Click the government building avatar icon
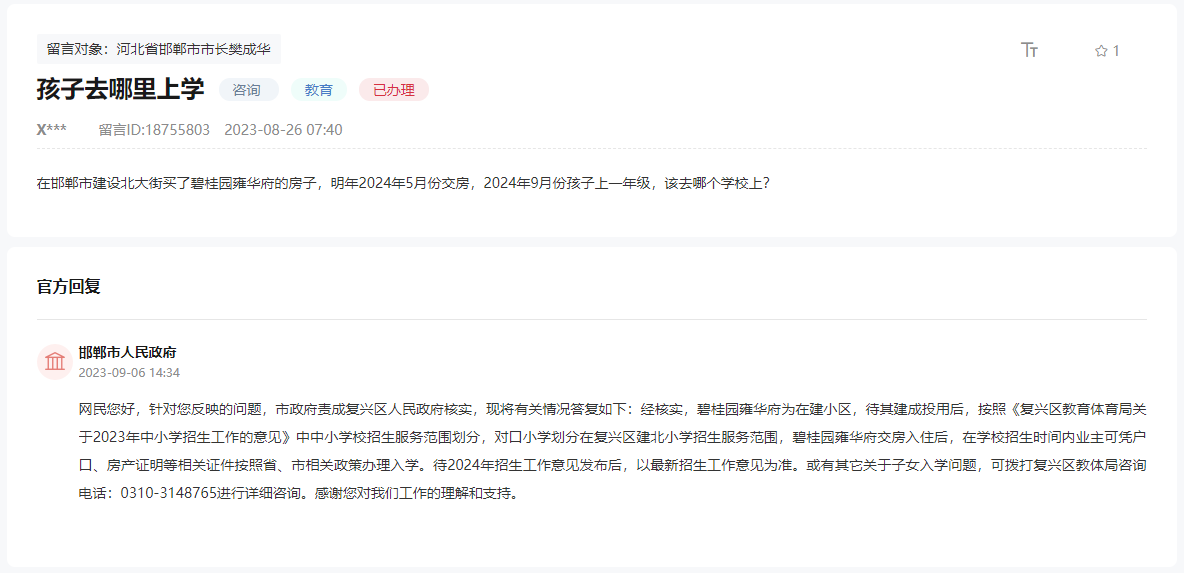Screen dimensions: 1184x573 click(54, 362)
